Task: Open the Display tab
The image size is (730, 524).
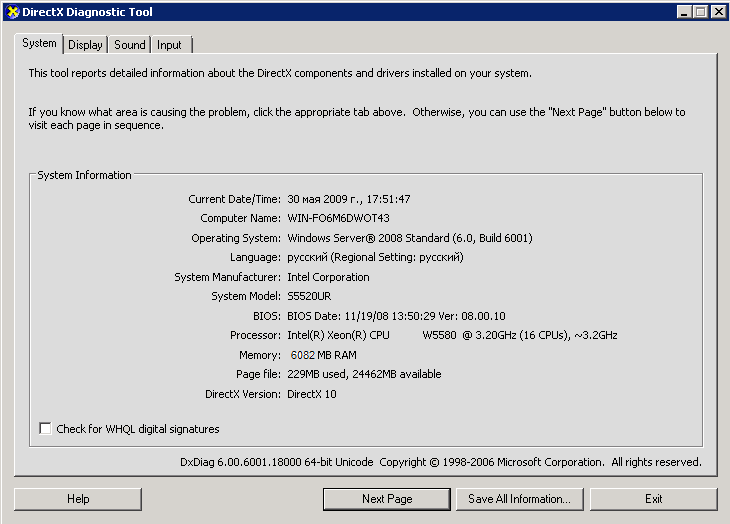Action: [85, 45]
